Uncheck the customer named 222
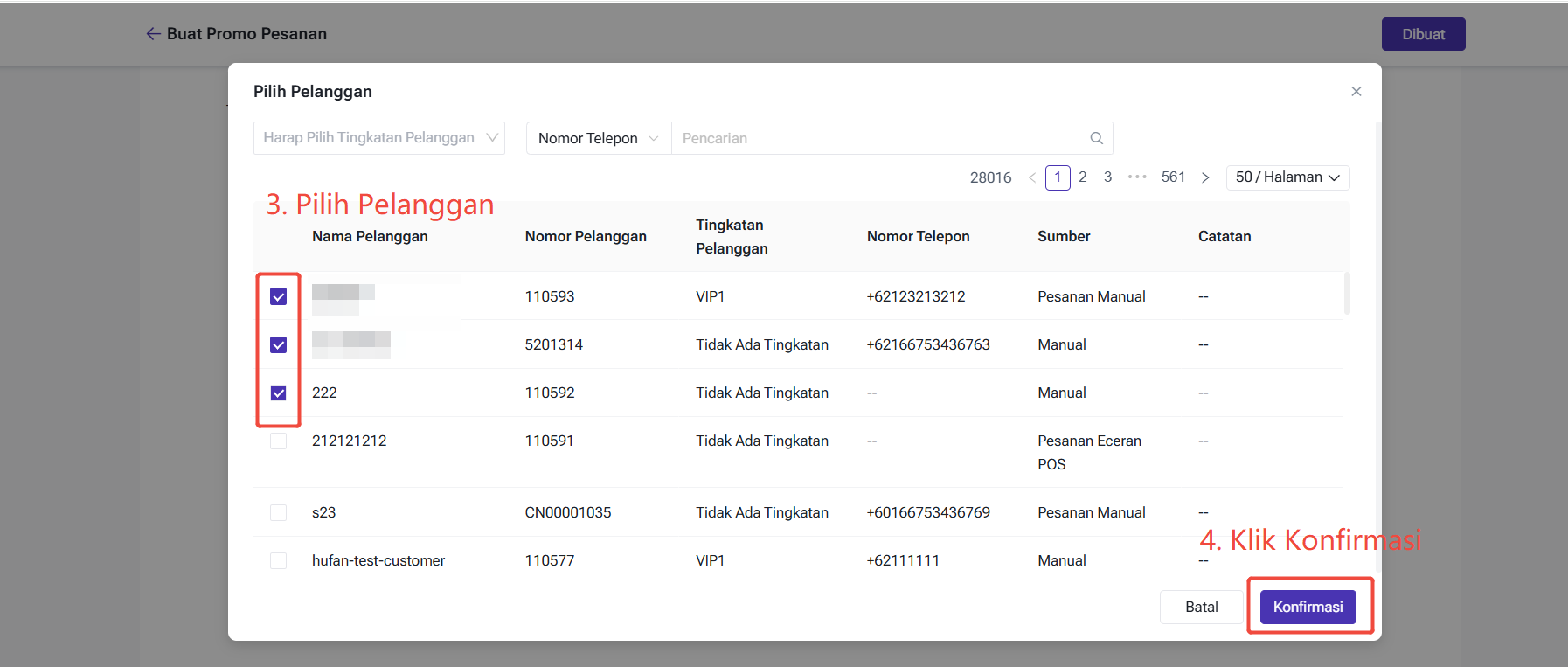The image size is (1568, 667). pos(278,393)
